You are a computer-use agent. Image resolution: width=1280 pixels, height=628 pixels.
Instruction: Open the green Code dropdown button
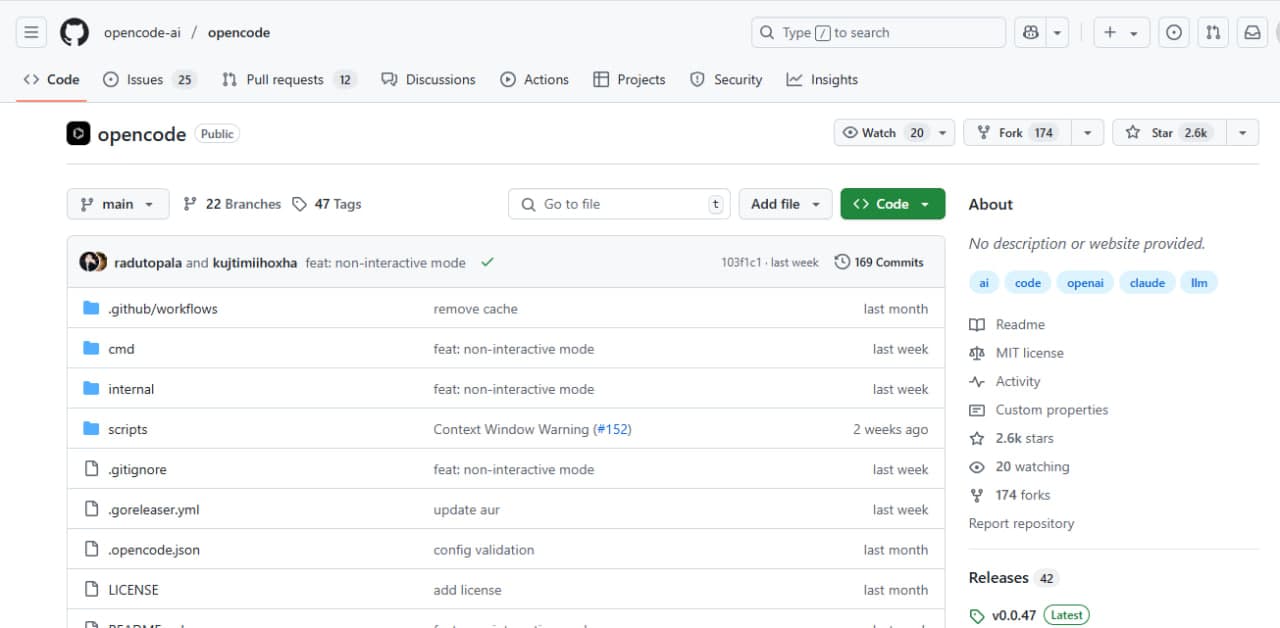click(x=893, y=204)
